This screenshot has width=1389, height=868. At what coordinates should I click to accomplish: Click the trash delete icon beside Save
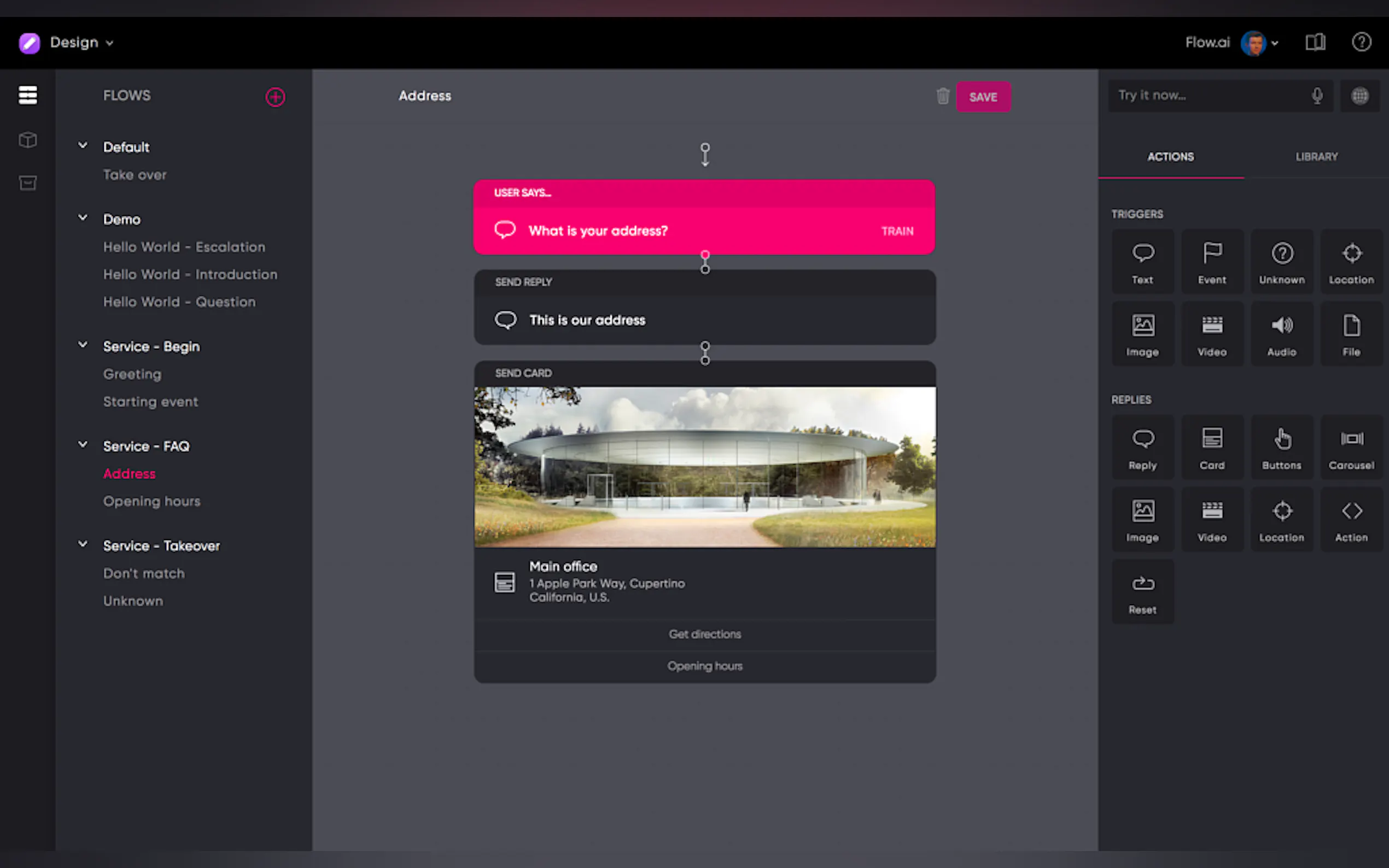click(942, 96)
